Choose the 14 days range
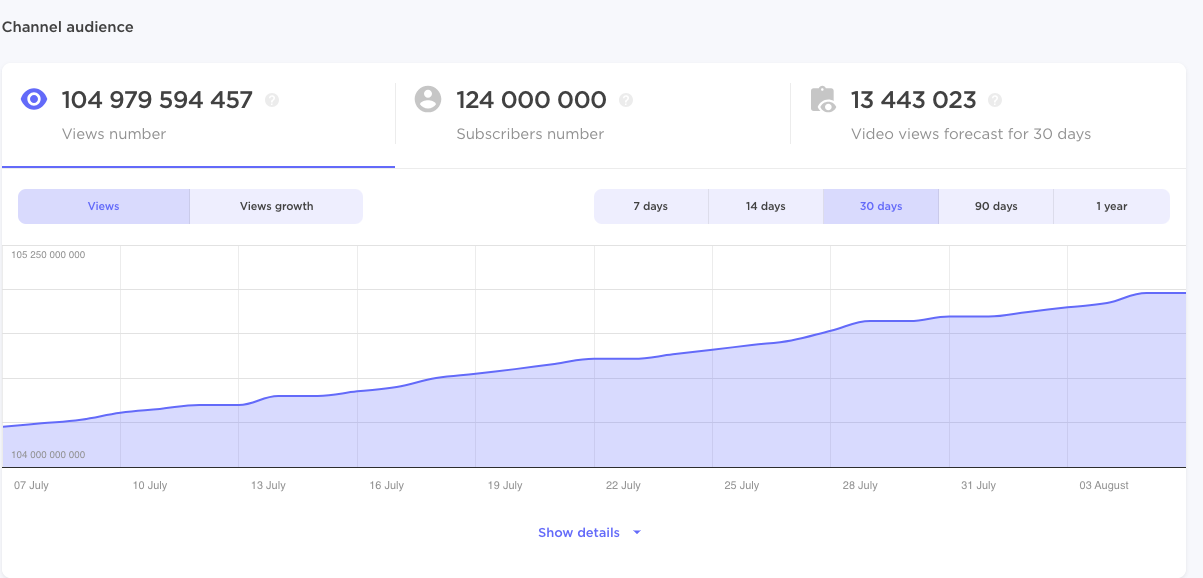The width and height of the screenshot is (1203, 578). coord(765,206)
